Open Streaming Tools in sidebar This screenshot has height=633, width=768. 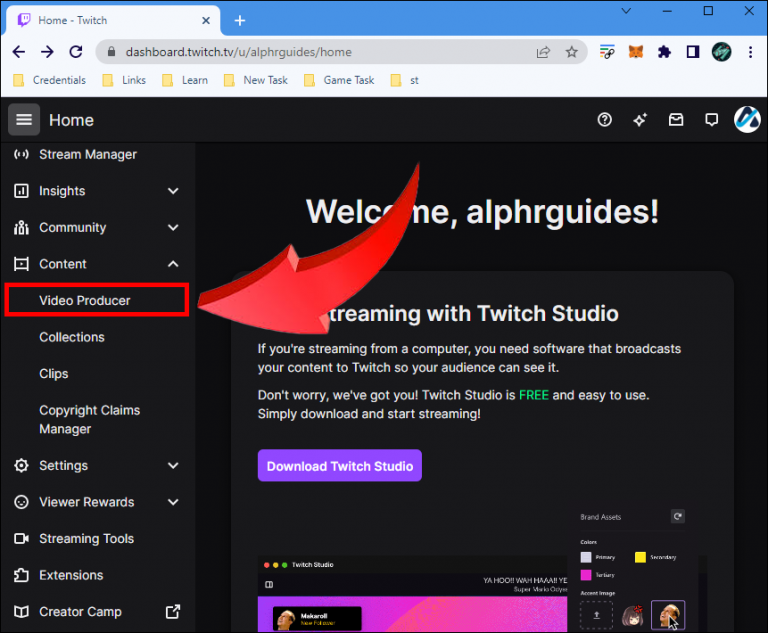(x=86, y=538)
